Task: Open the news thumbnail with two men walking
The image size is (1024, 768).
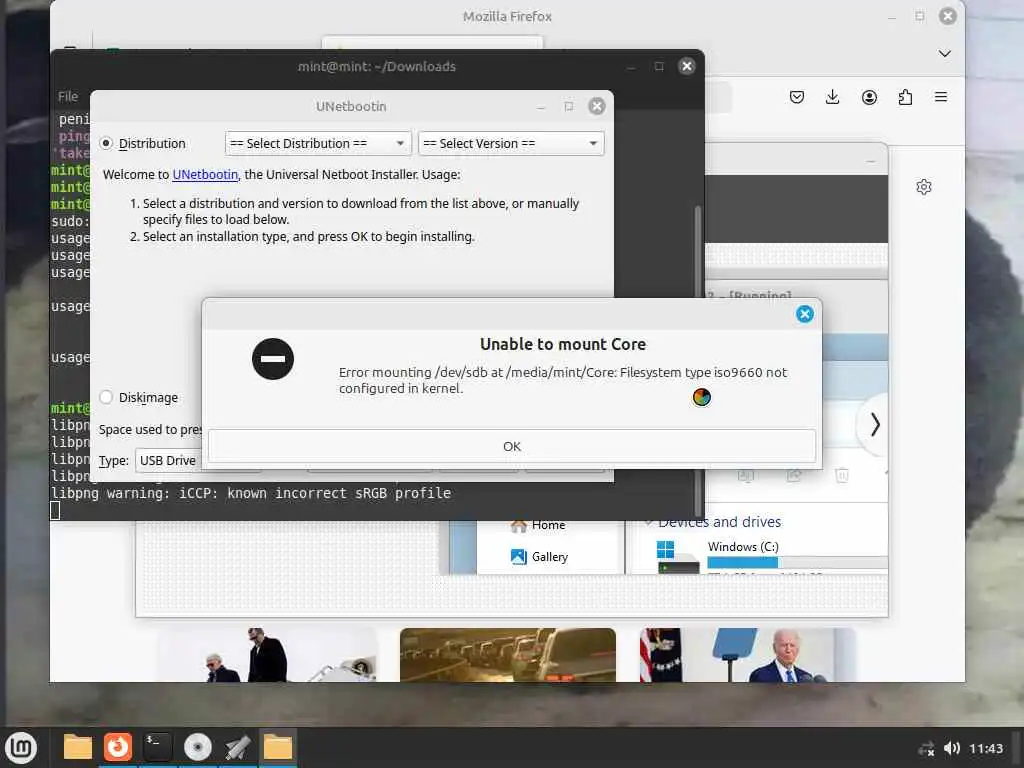Action: pyautogui.click(x=268, y=655)
